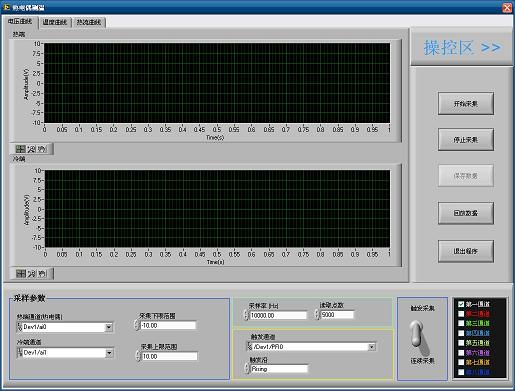Uncheck the 第一通道 channel checkbox
Image resolution: width=515 pixels, height=391 pixels.
click(x=461, y=304)
